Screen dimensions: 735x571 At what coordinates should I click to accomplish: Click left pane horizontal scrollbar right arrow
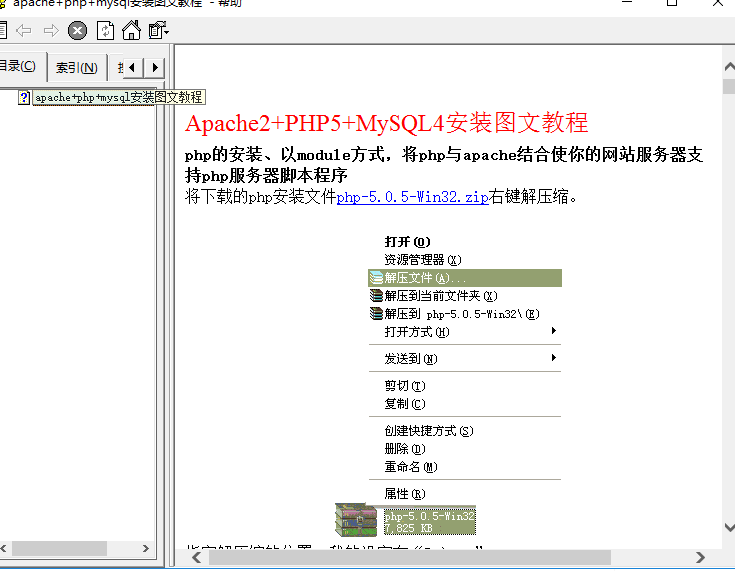pyautogui.click(x=146, y=549)
